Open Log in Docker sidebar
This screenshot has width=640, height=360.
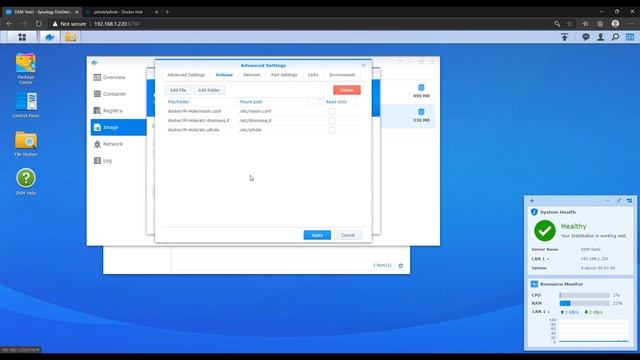(118, 161)
